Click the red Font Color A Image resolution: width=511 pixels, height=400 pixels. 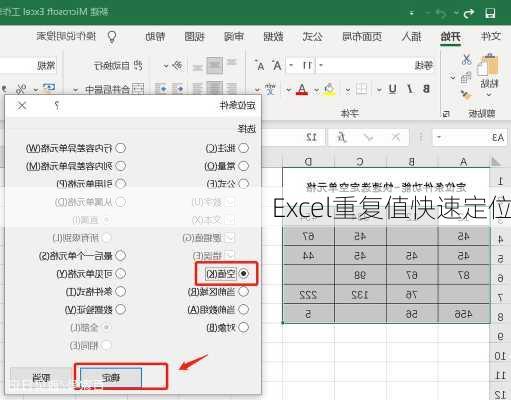pyautogui.click(x=302, y=89)
